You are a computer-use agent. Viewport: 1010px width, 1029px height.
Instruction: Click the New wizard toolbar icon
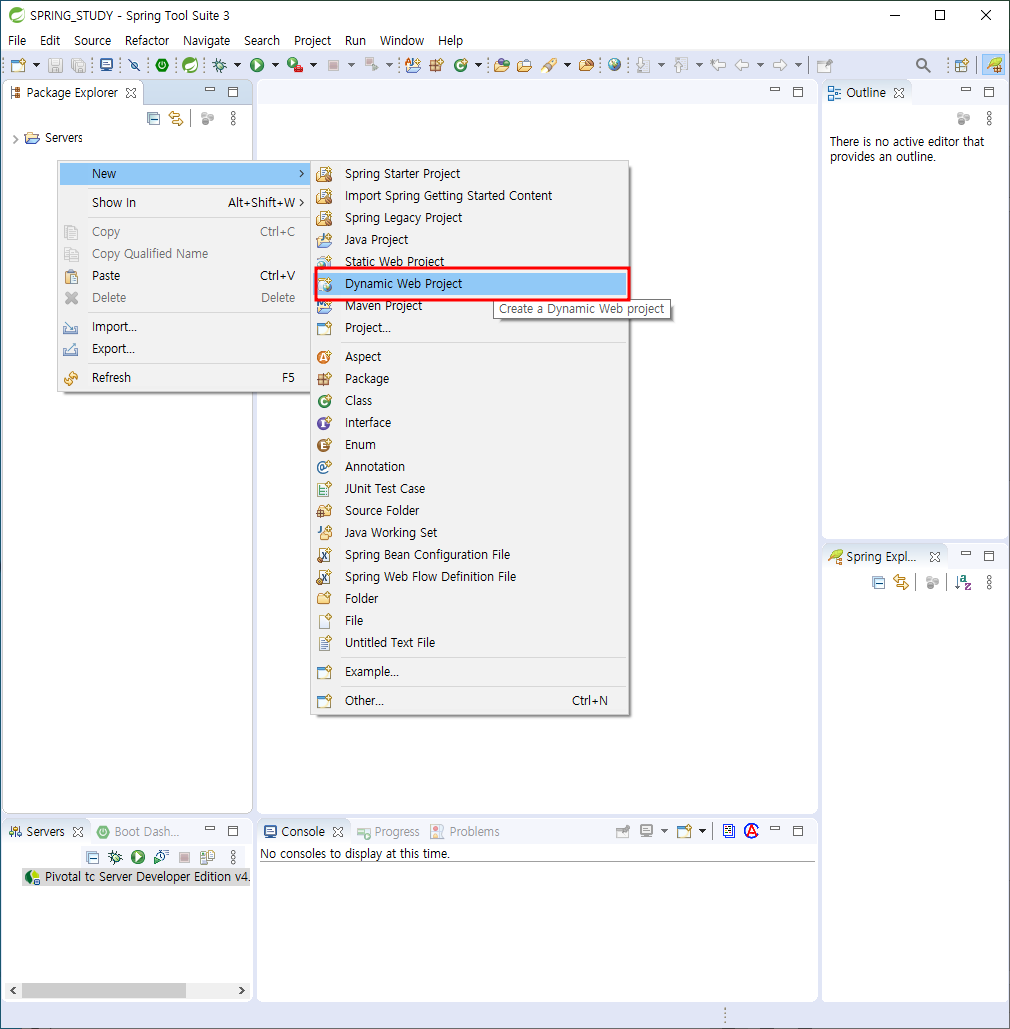18,65
